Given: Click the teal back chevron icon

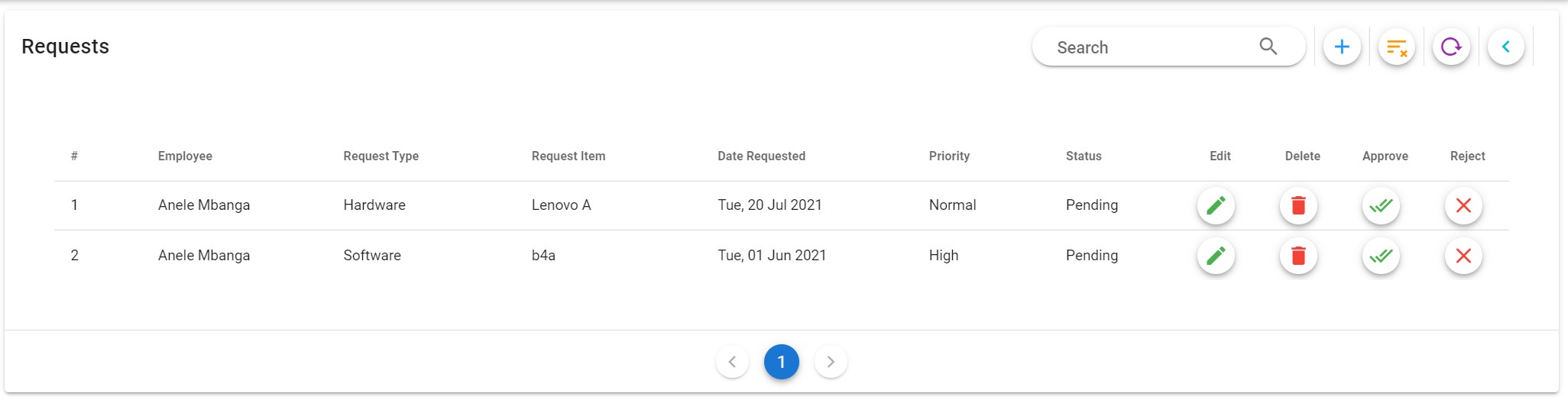Looking at the screenshot, I should click(x=1506, y=47).
